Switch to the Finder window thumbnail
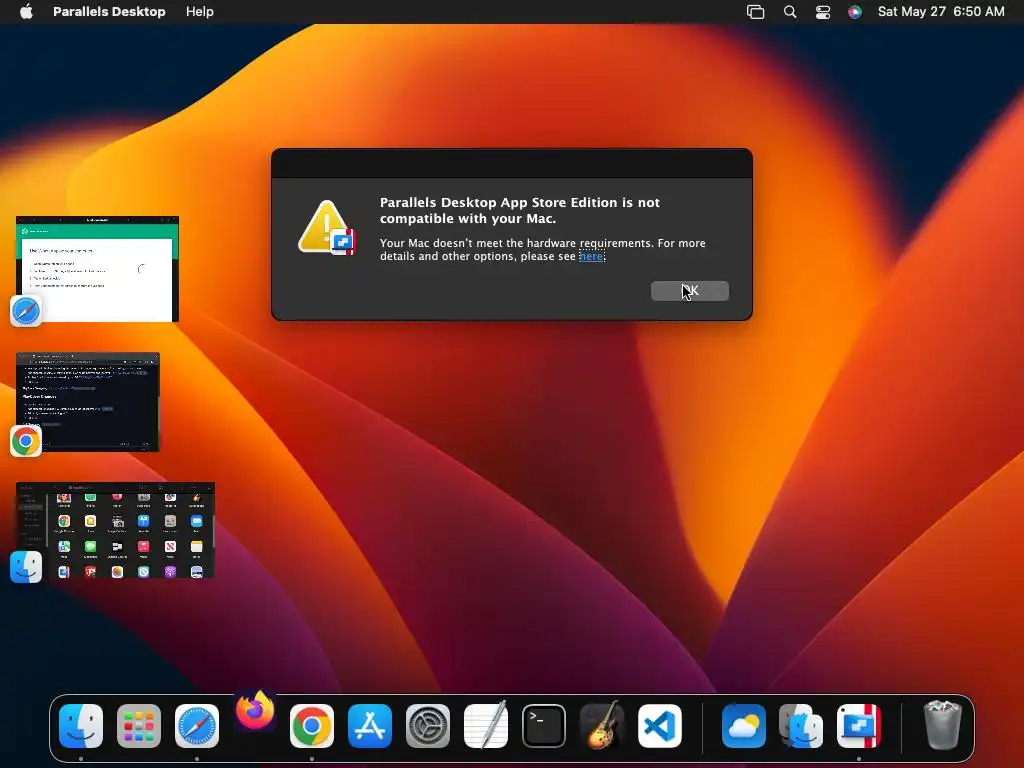This screenshot has width=1024, height=768. tap(116, 530)
